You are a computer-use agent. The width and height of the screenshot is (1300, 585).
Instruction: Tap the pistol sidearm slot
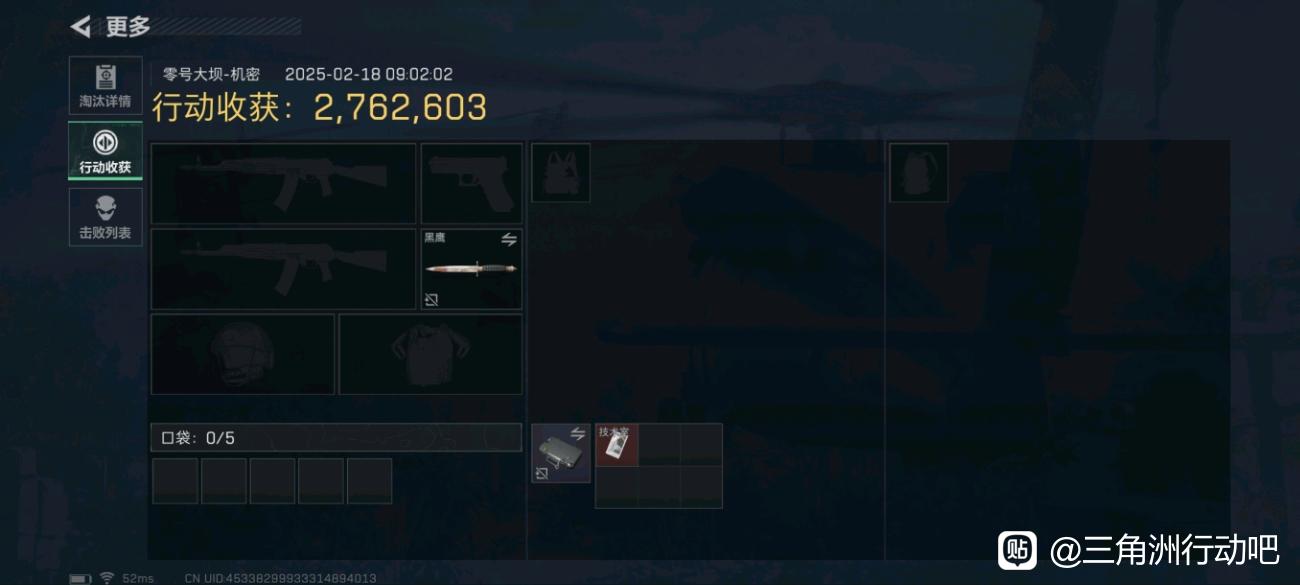[x=471, y=183]
